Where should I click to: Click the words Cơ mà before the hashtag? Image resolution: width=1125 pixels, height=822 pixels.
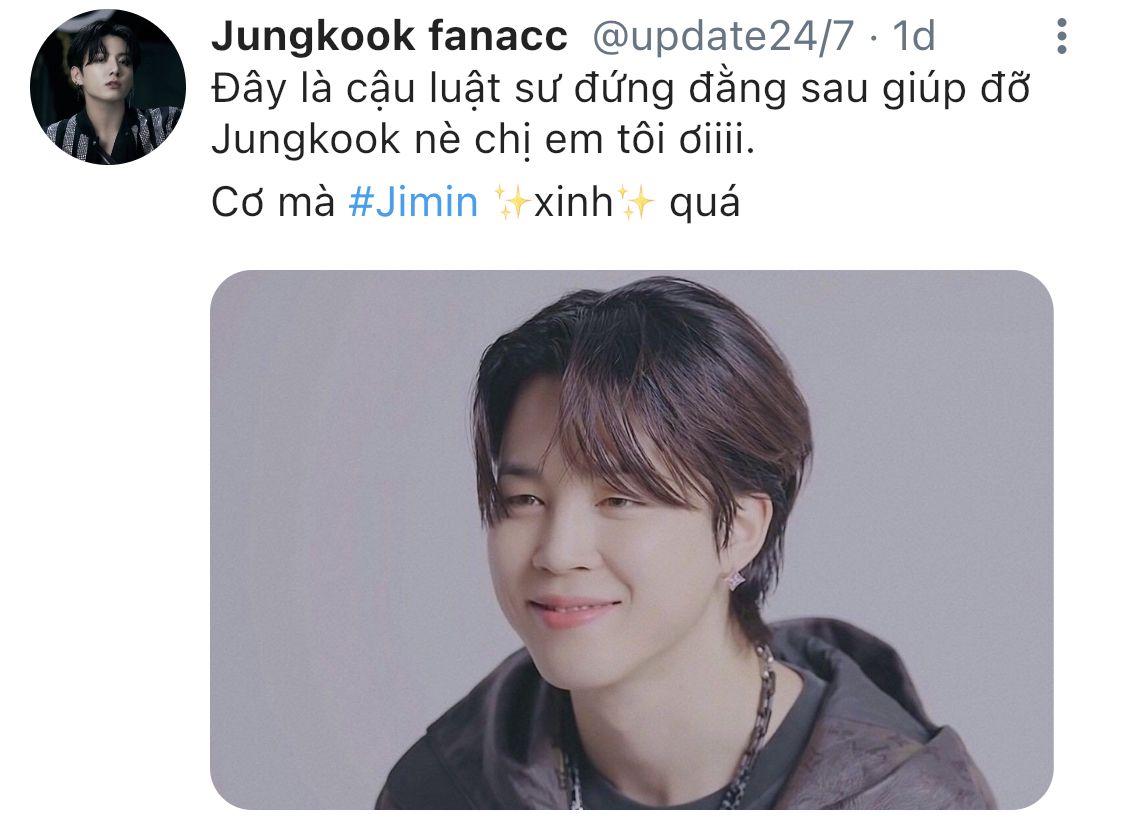(273, 202)
